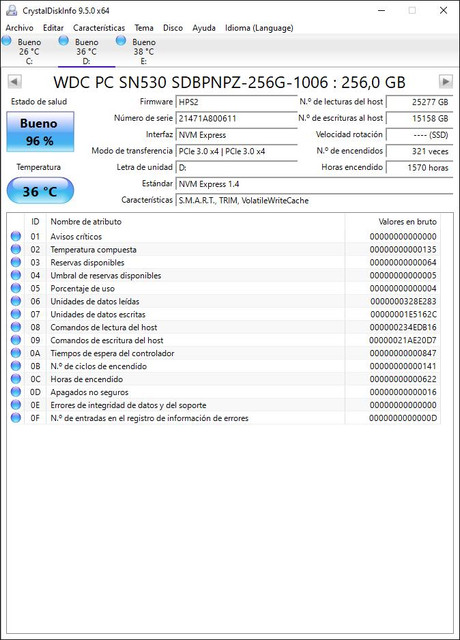Click host writes value 15158 GB
The image size is (460, 640).
click(420, 118)
